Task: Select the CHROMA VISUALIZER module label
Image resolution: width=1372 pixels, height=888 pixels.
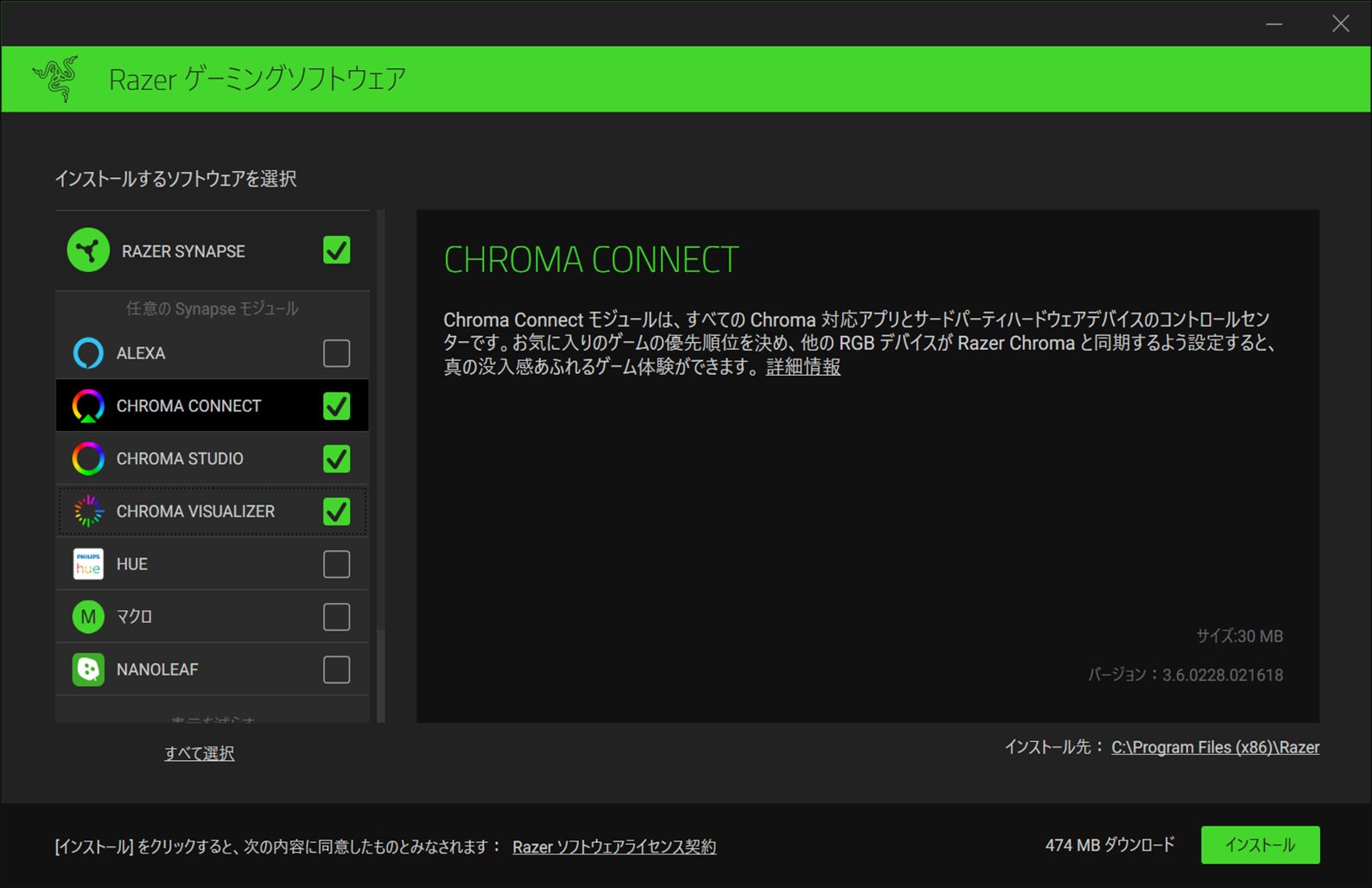Action: pos(195,511)
